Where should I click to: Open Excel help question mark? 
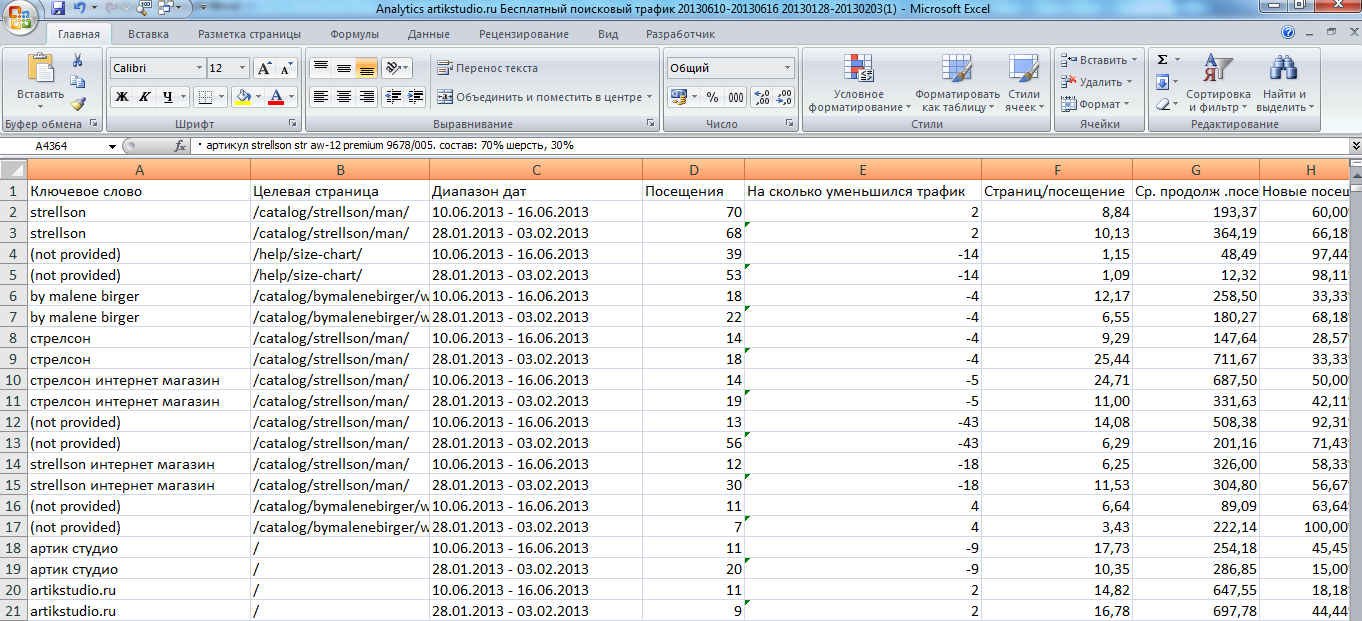[x=1288, y=33]
